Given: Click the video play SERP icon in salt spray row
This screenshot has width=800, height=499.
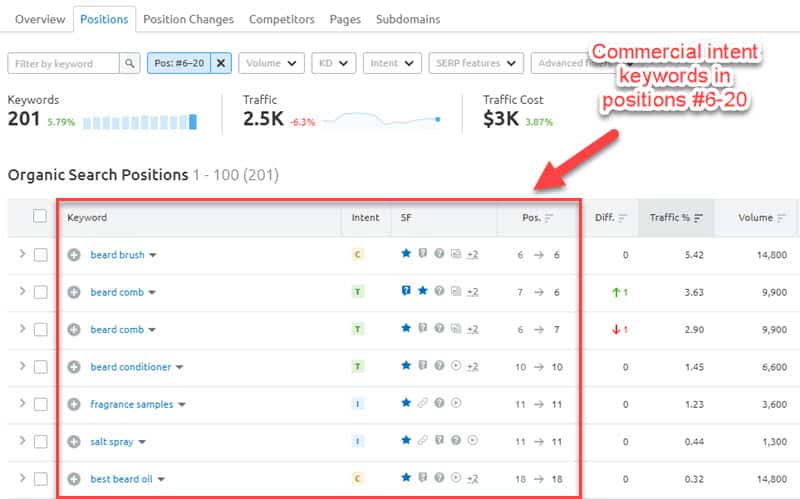Looking at the screenshot, I should [x=473, y=440].
